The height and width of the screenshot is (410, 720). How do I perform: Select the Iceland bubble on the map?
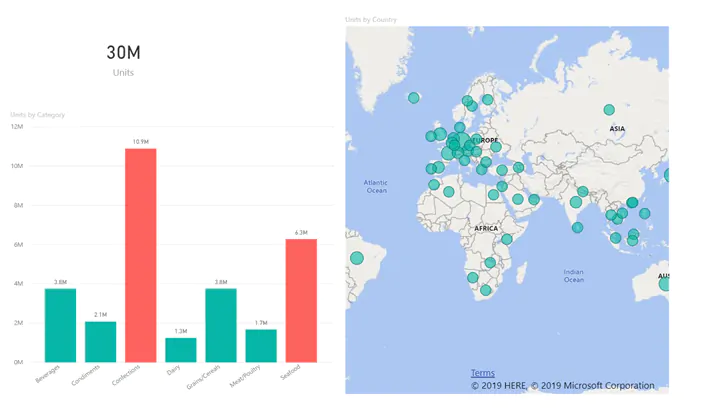coord(414,98)
